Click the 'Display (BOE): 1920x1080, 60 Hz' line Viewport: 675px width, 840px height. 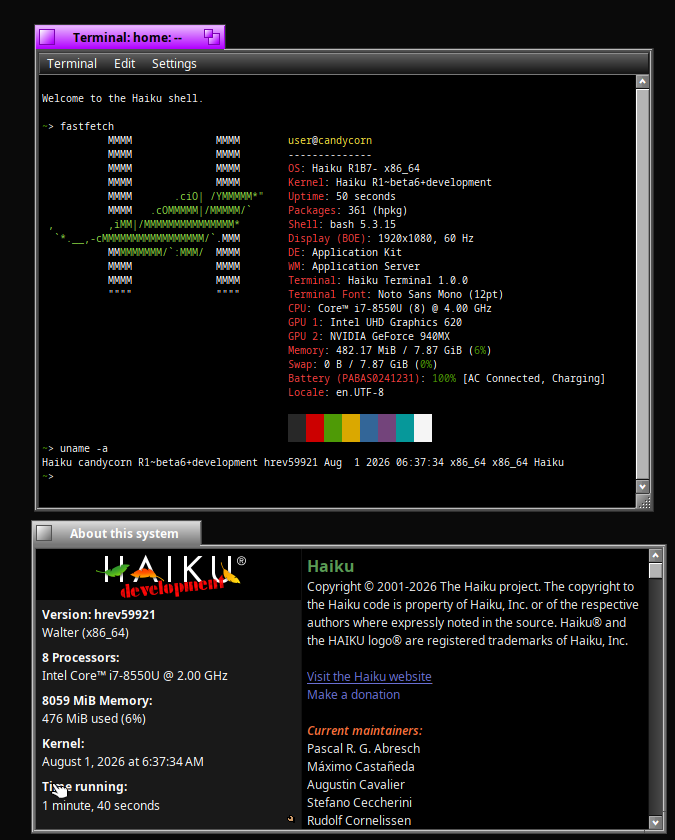click(381, 238)
